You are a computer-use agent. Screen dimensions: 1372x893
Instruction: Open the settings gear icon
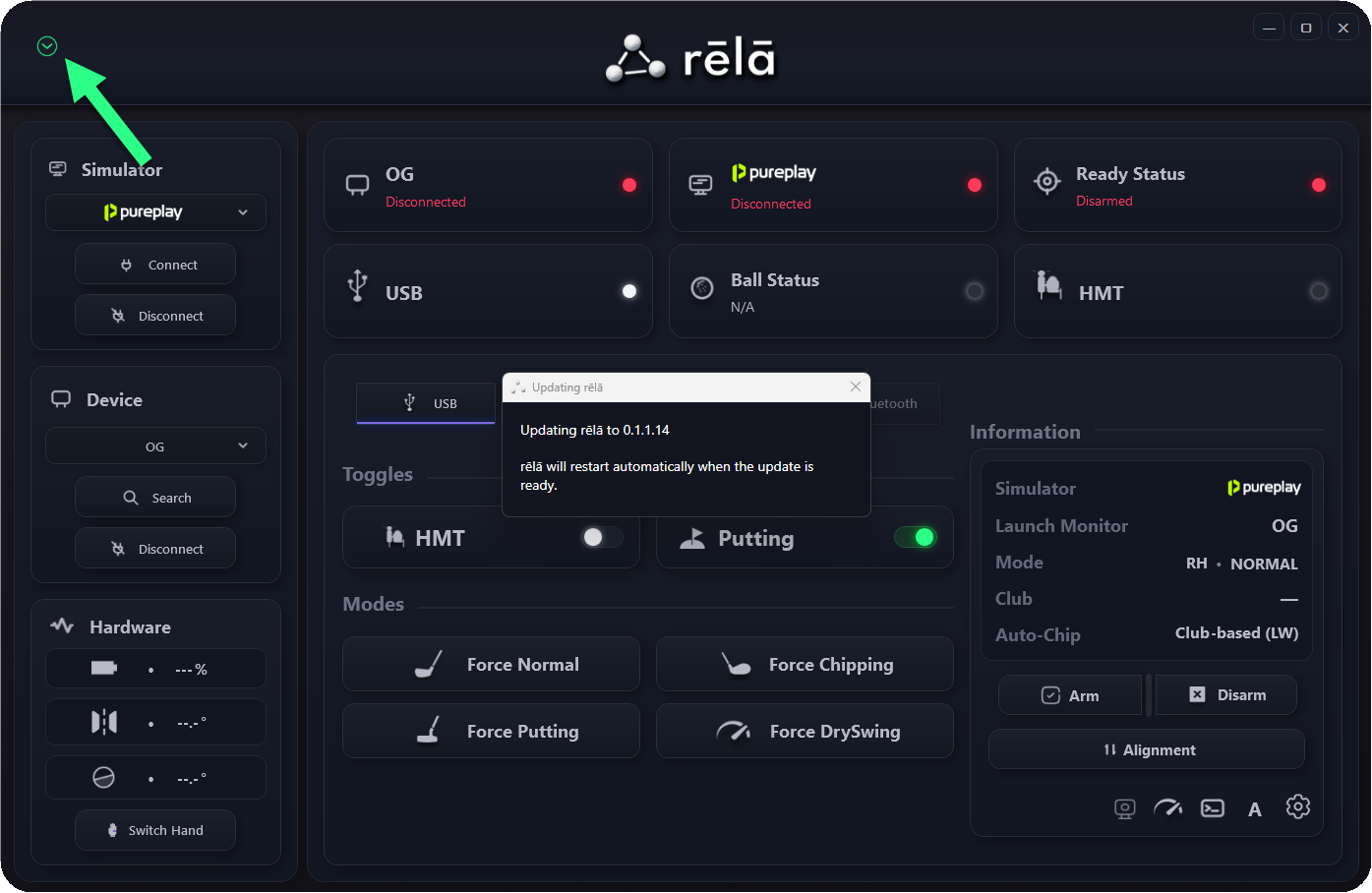(x=1298, y=806)
